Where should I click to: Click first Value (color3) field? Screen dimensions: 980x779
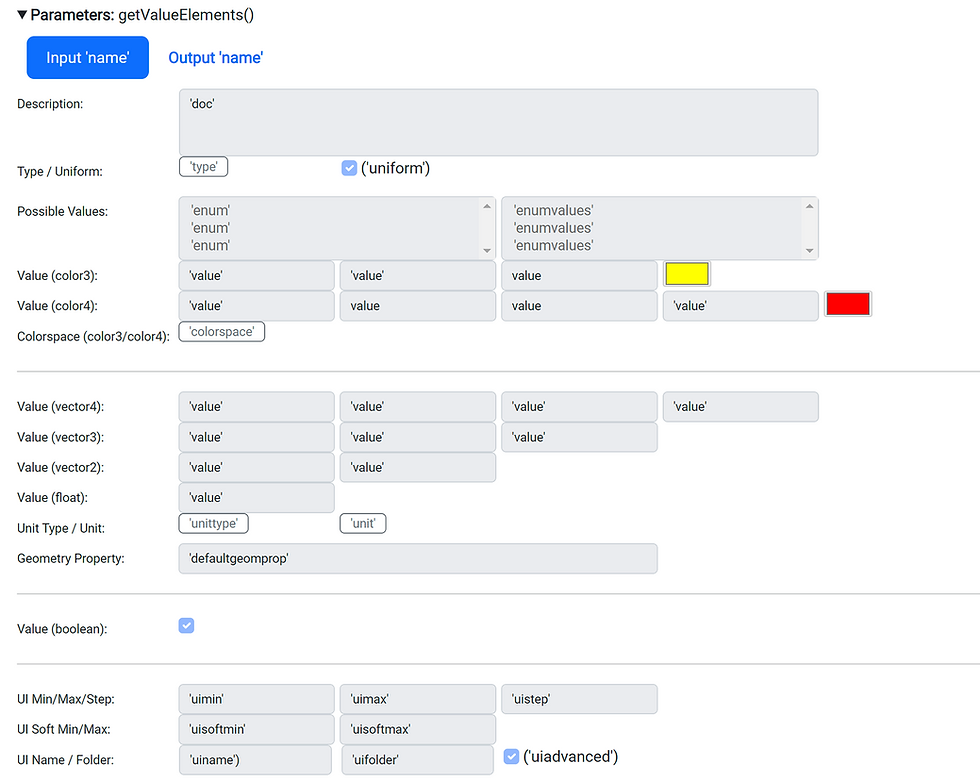click(256, 276)
